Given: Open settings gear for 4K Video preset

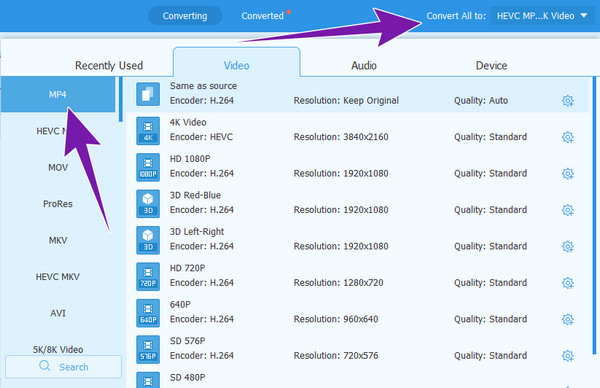Looking at the screenshot, I should [567, 137].
